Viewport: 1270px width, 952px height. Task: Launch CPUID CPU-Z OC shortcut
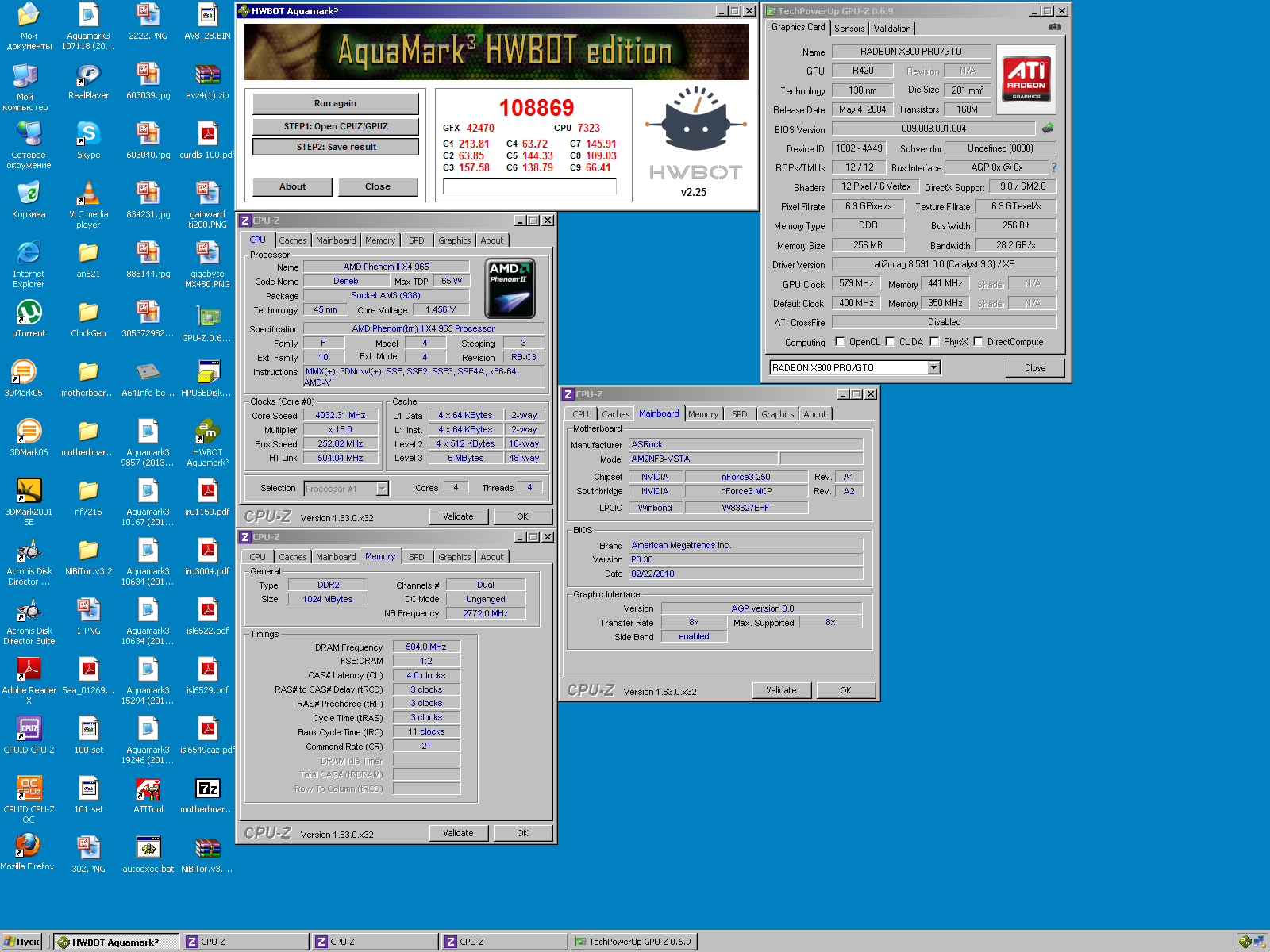[x=29, y=789]
